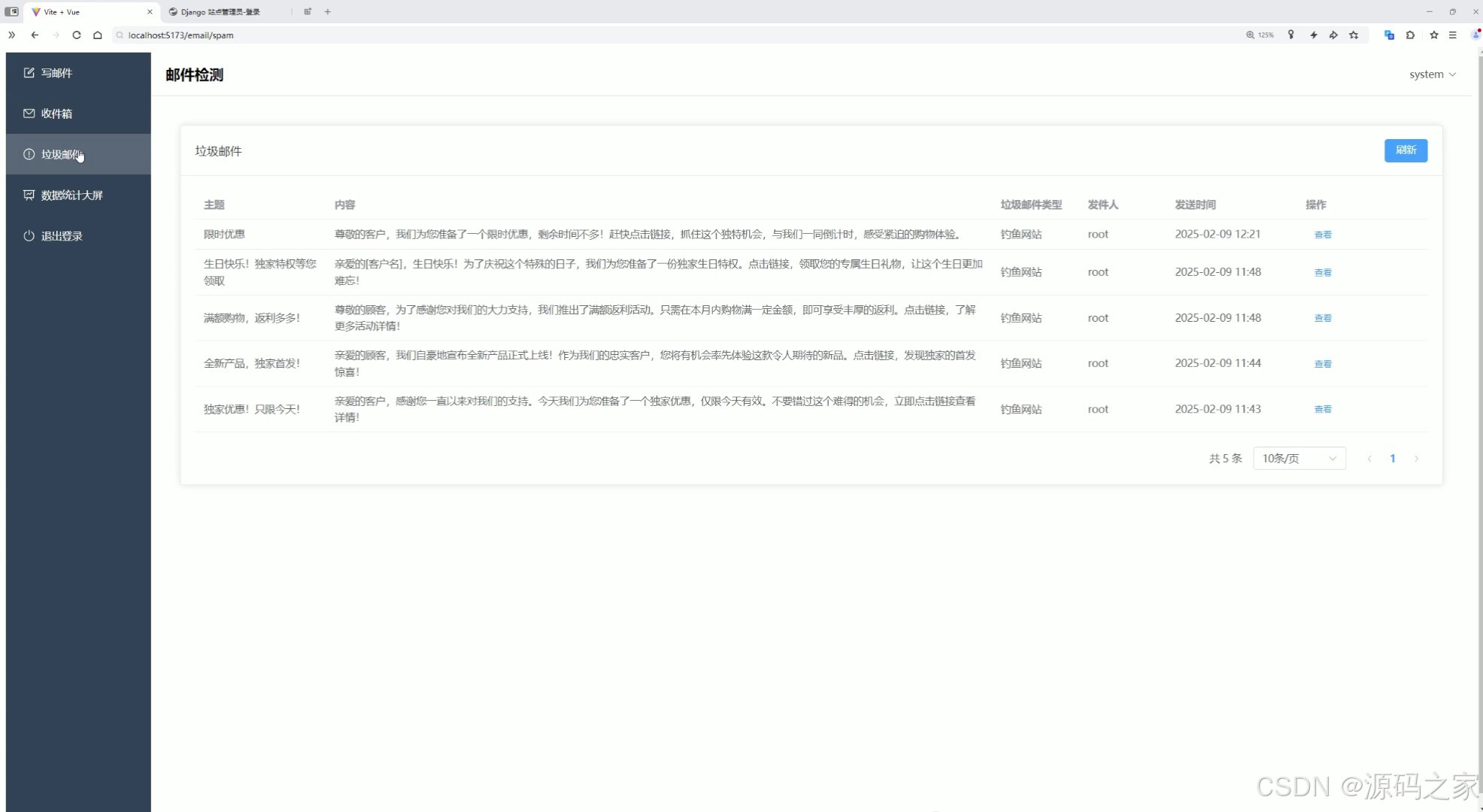Screen dimensions: 1483x812
Task: Open a new browser tab with plus
Action: point(328,12)
